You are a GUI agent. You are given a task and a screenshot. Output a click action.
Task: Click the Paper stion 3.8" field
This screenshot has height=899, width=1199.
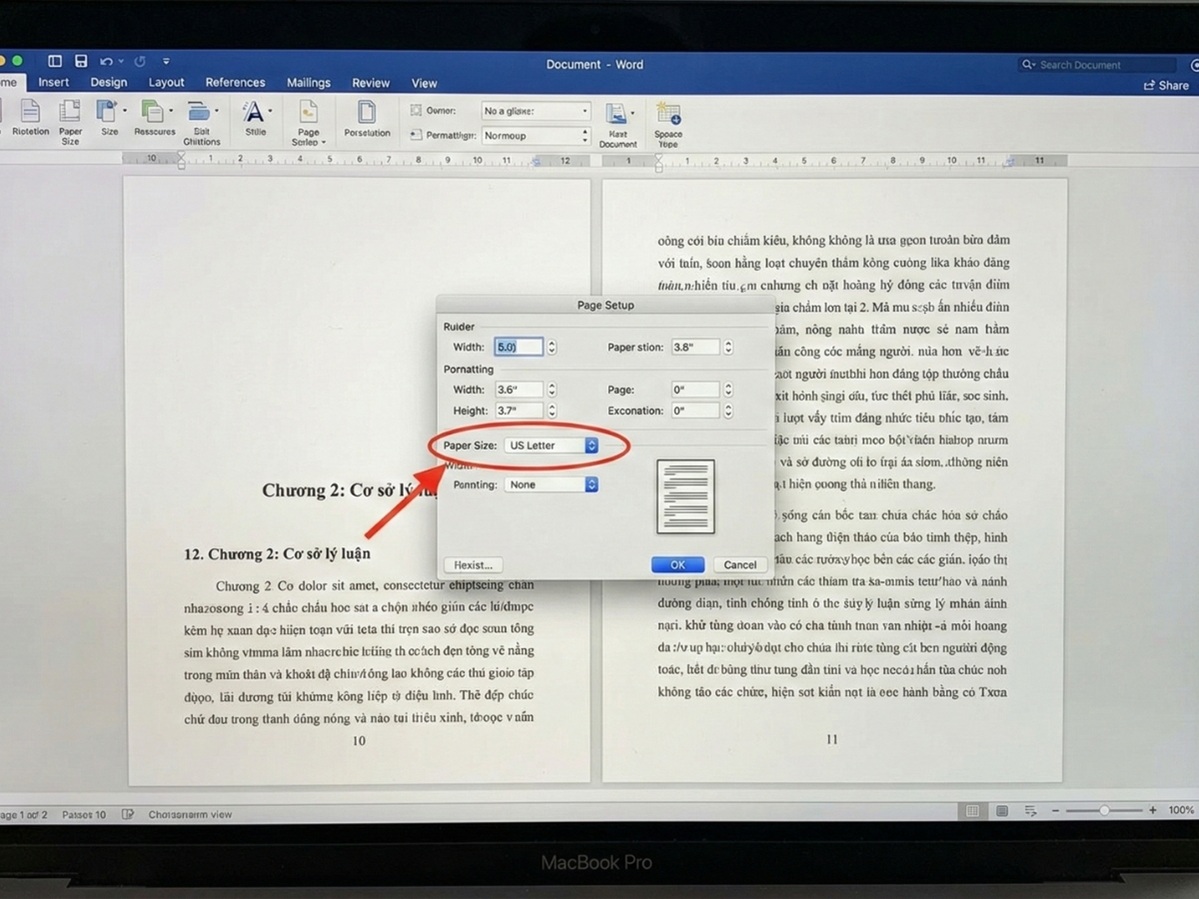click(x=695, y=347)
